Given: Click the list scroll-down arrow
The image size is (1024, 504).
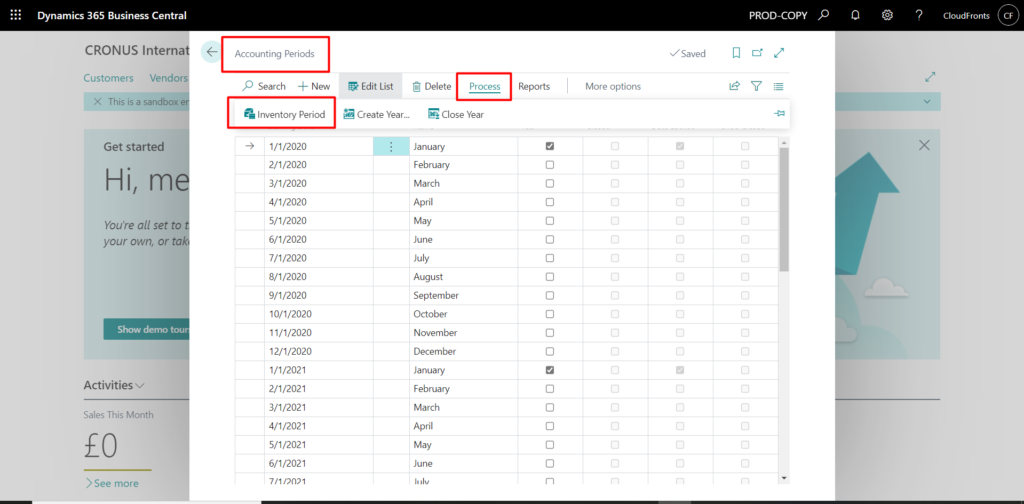Looking at the screenshot, I should click(784, 479).
